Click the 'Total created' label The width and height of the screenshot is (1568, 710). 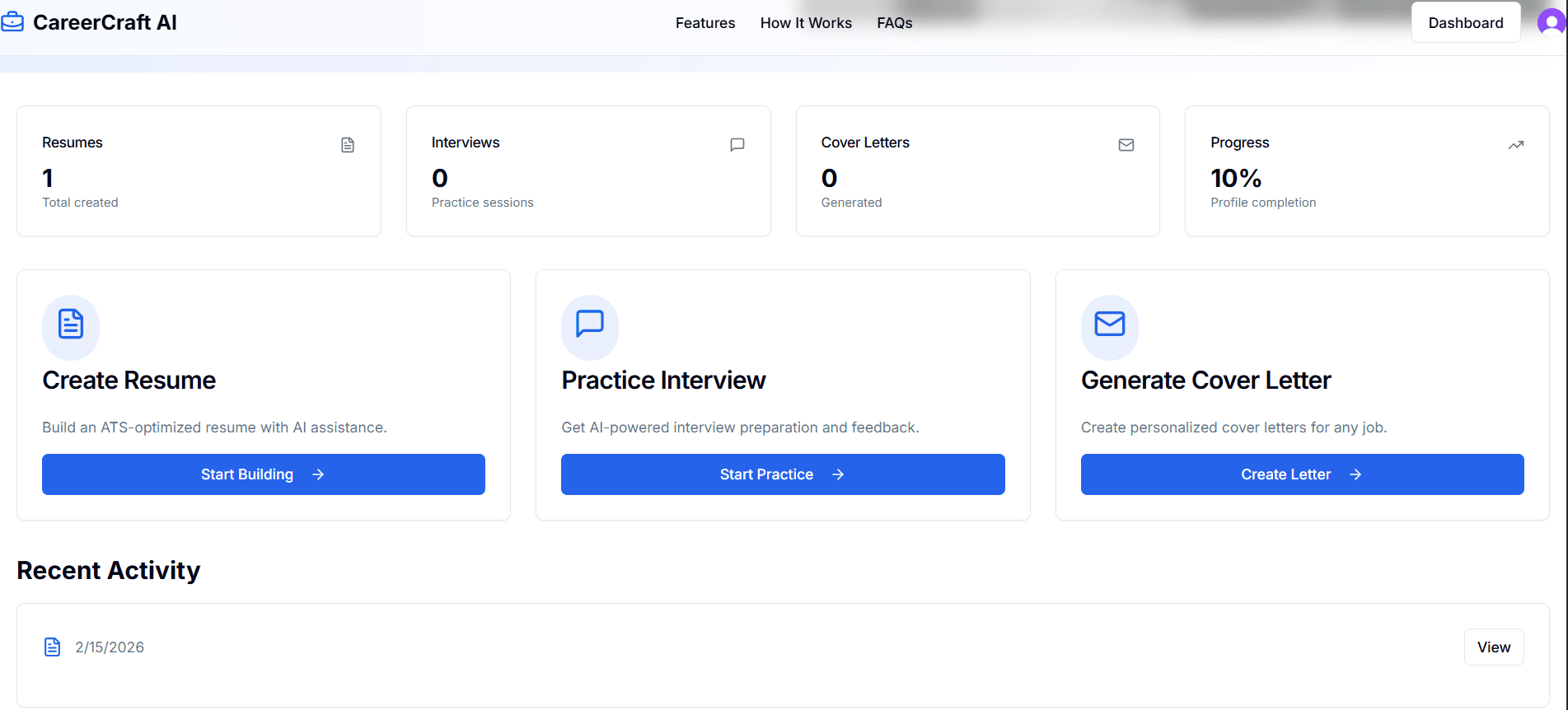tap(80, 203)
